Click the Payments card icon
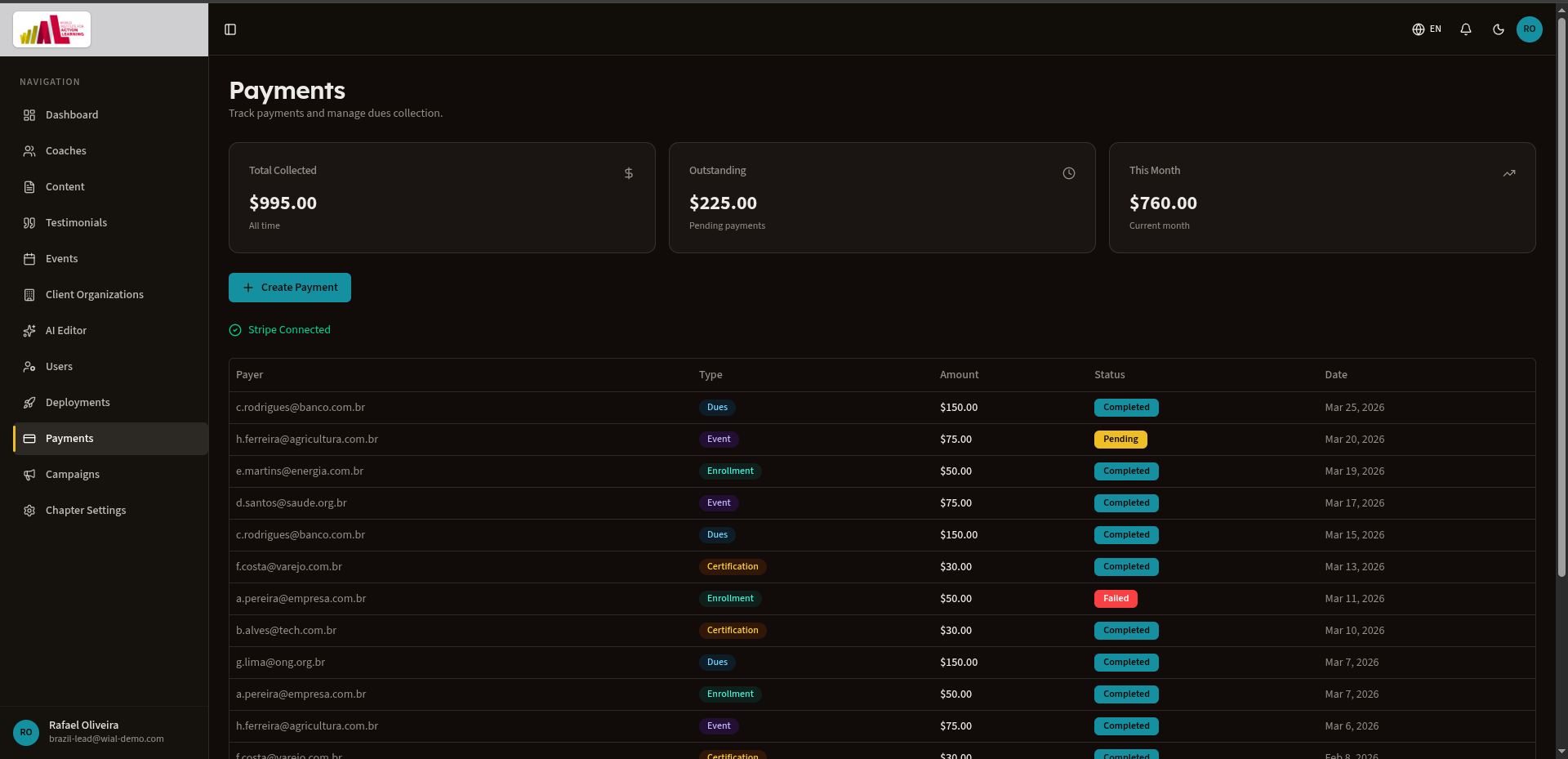 coord(29,439)
